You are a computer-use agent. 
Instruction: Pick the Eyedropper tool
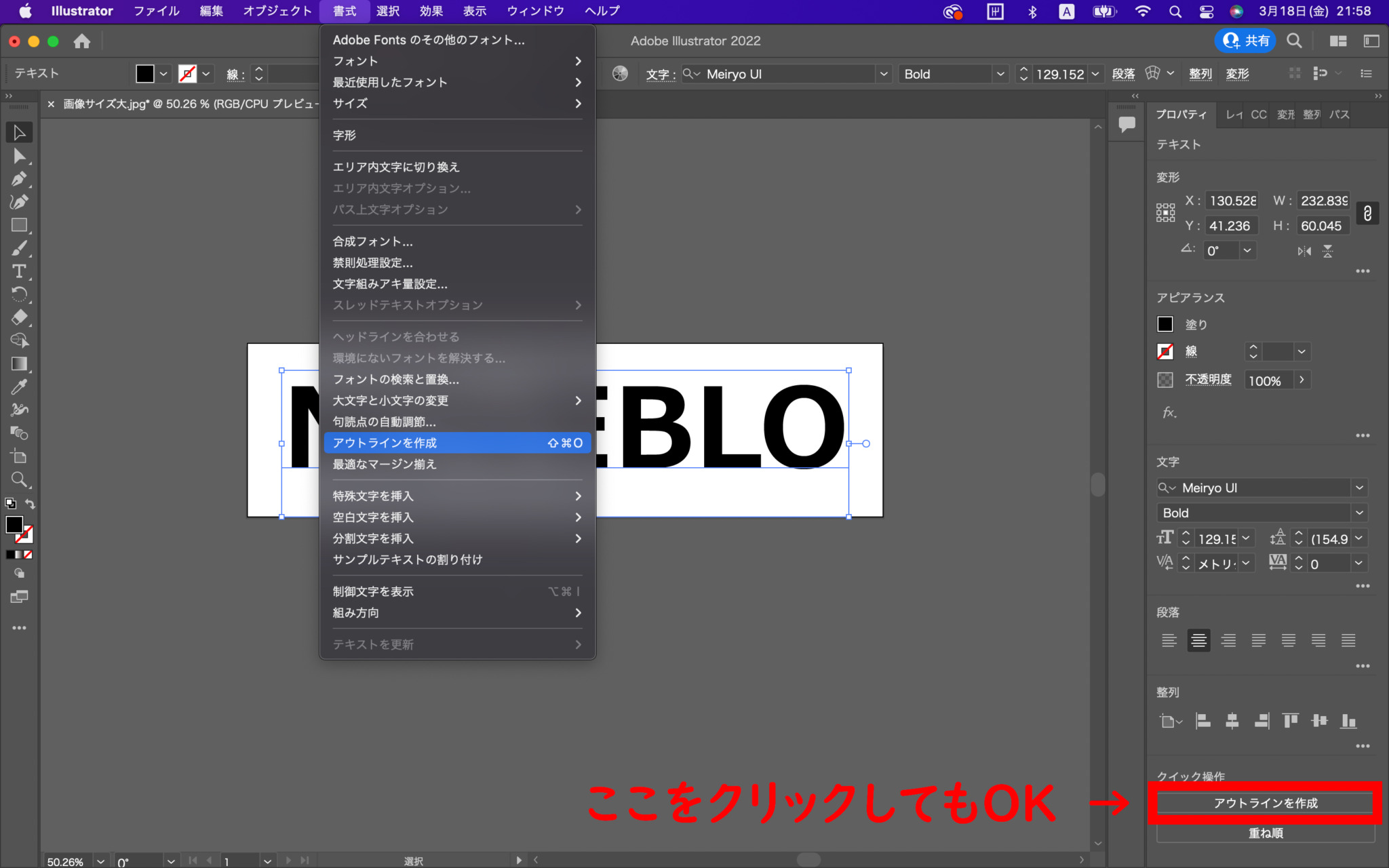tap(19, 387)
